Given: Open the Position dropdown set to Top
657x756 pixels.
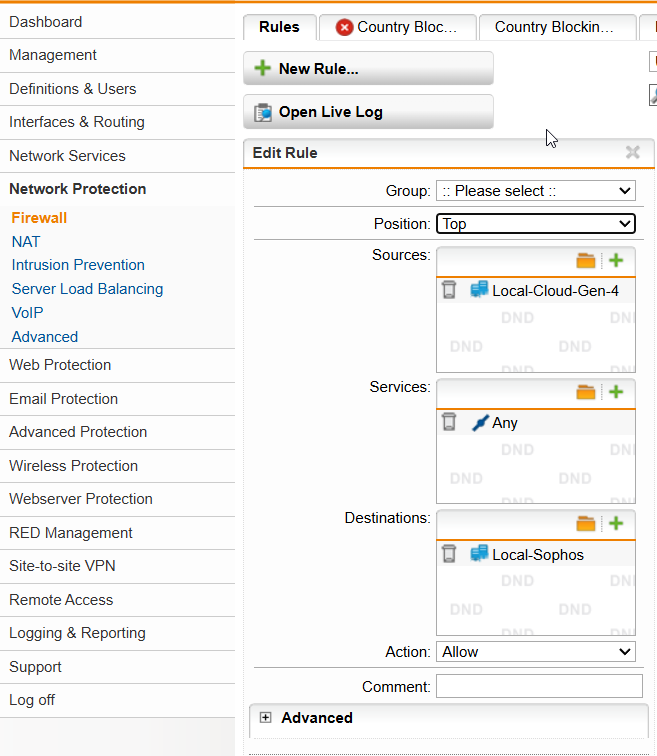Looking at the screenshot, I should pyautogui.click(x=536, y=224).
